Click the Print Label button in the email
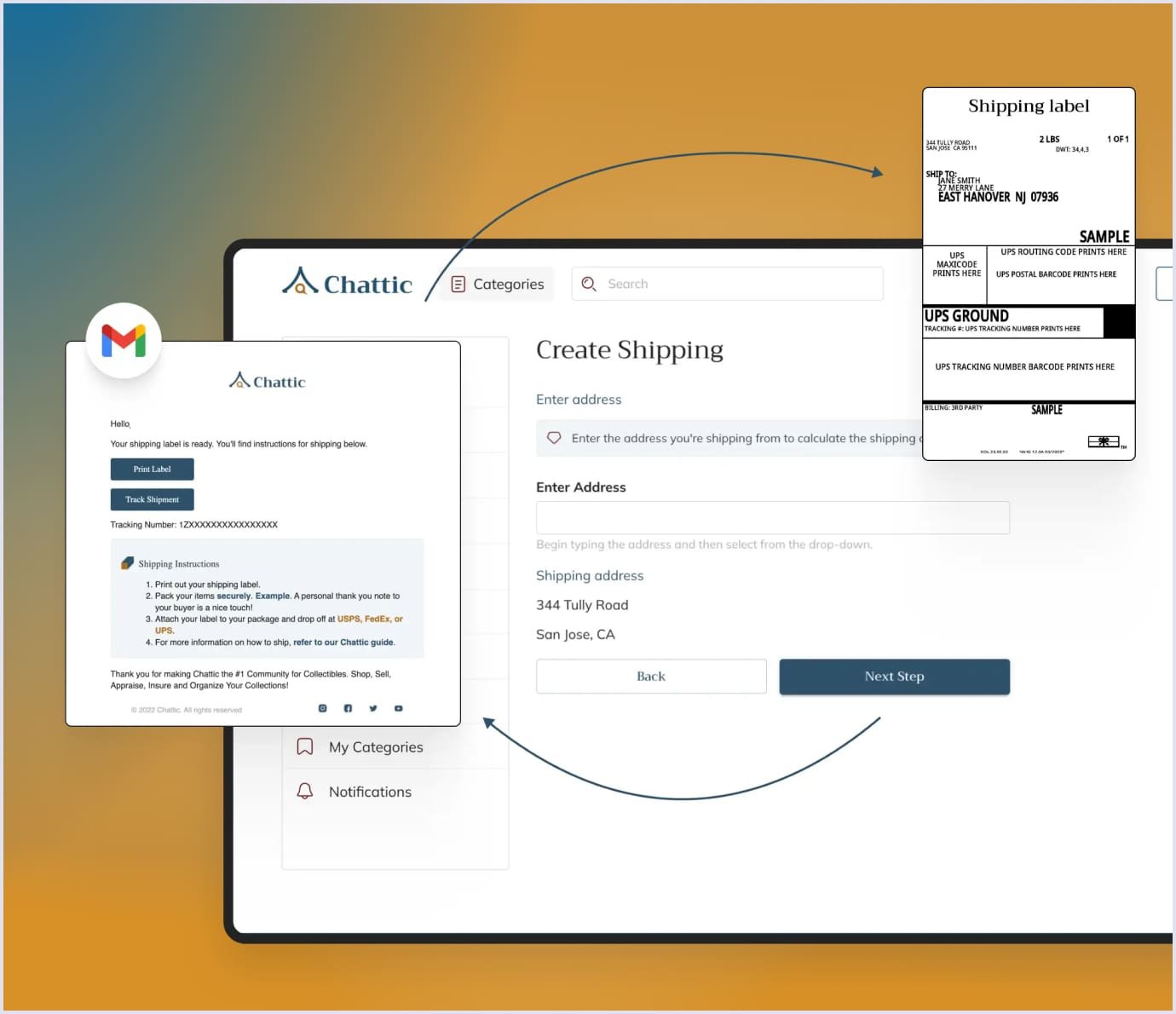The width and height of the screenshot is (1176, 1014). [x=152, y=470]
